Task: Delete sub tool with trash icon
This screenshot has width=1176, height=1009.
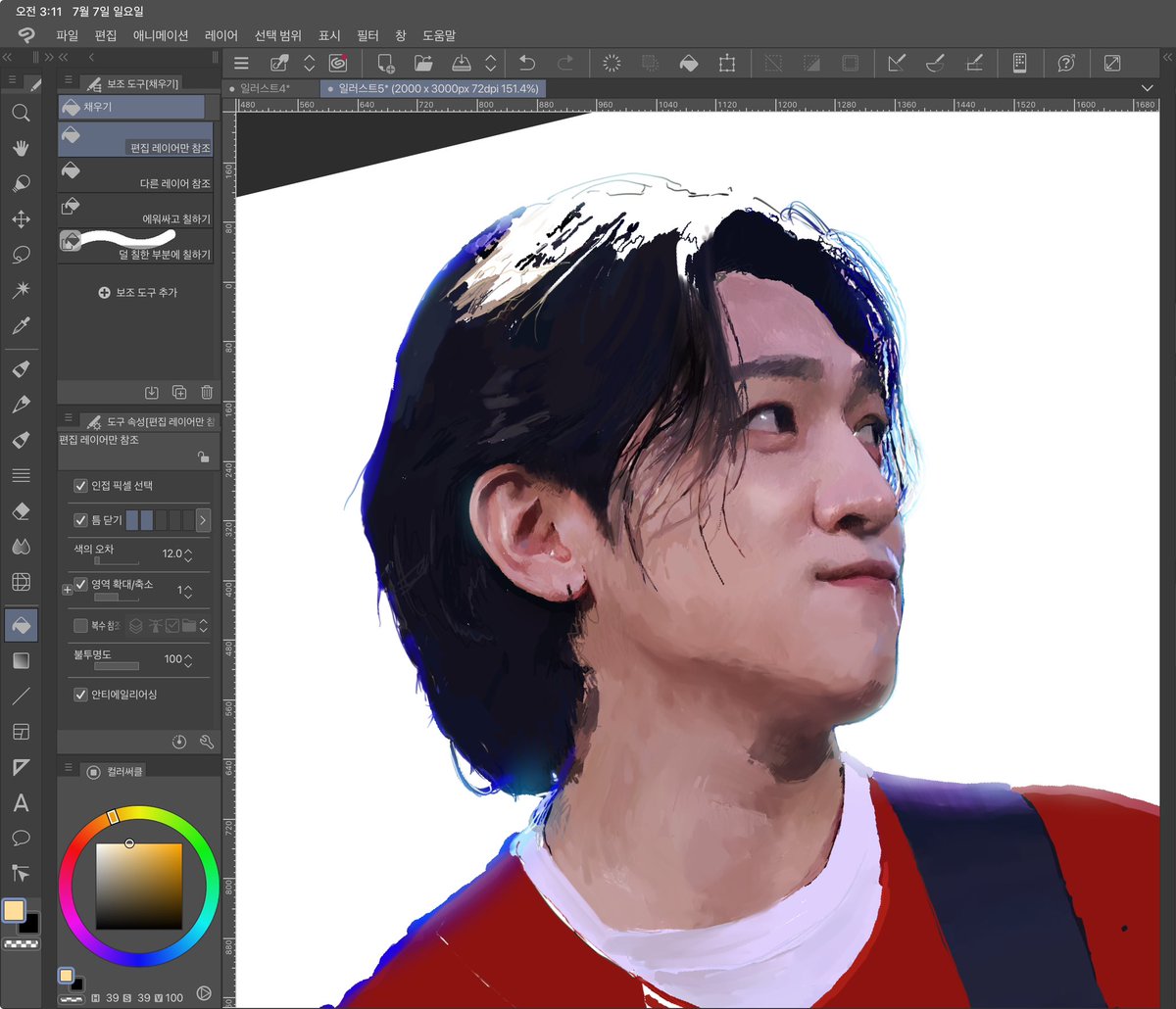Action: coord(207,392)
